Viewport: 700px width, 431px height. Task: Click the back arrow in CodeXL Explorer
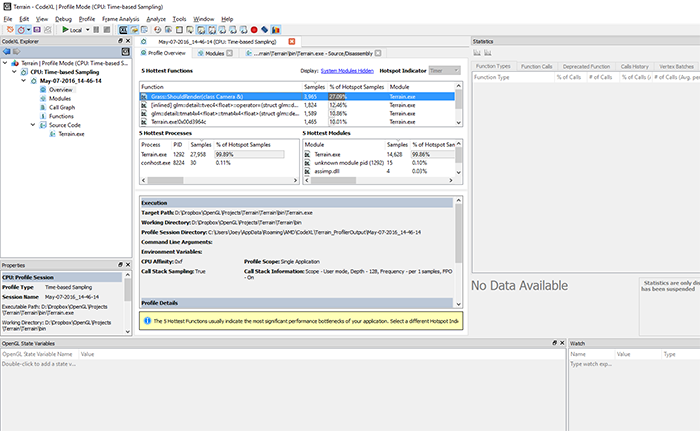coord(6,52)
